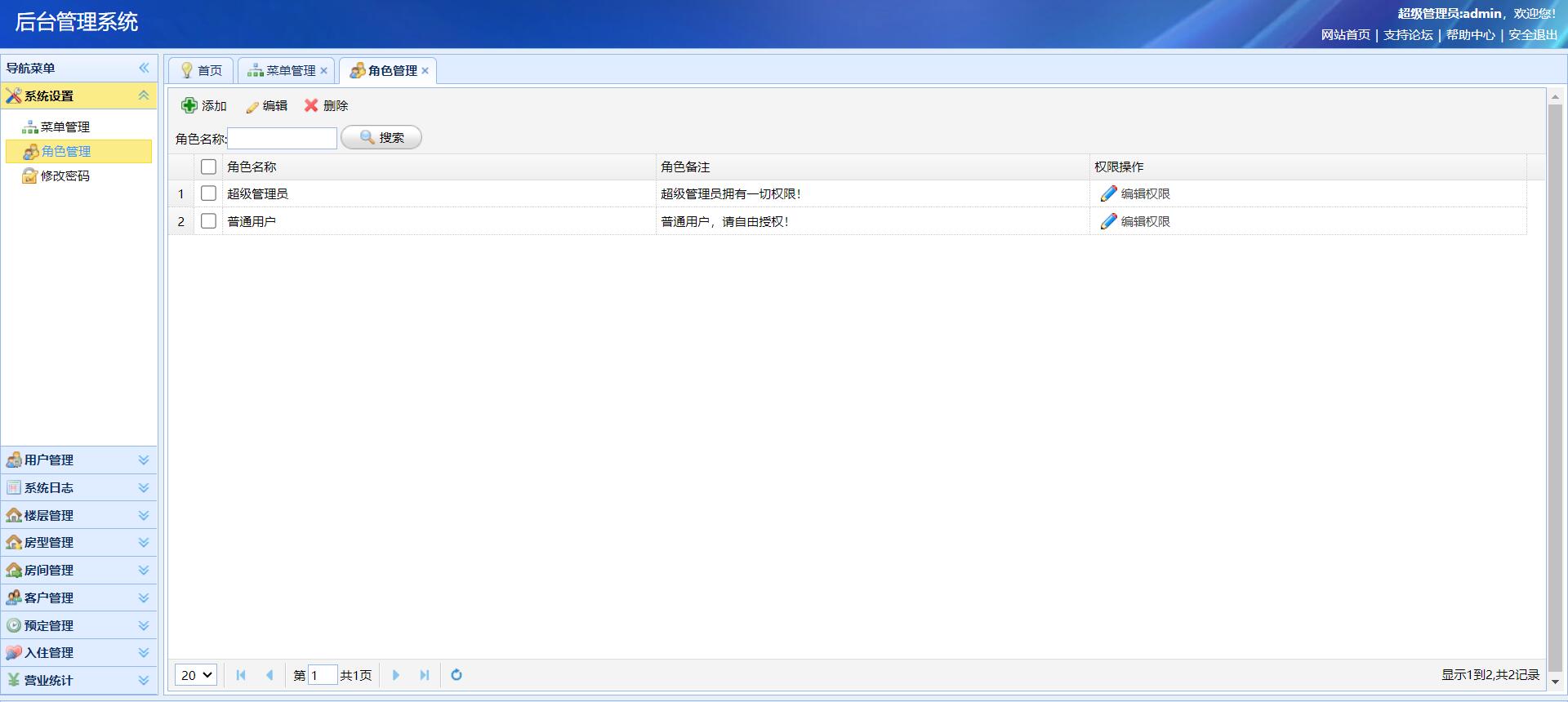
Task: Click the green plus Add icon
Action: click(x=189, y=105)
